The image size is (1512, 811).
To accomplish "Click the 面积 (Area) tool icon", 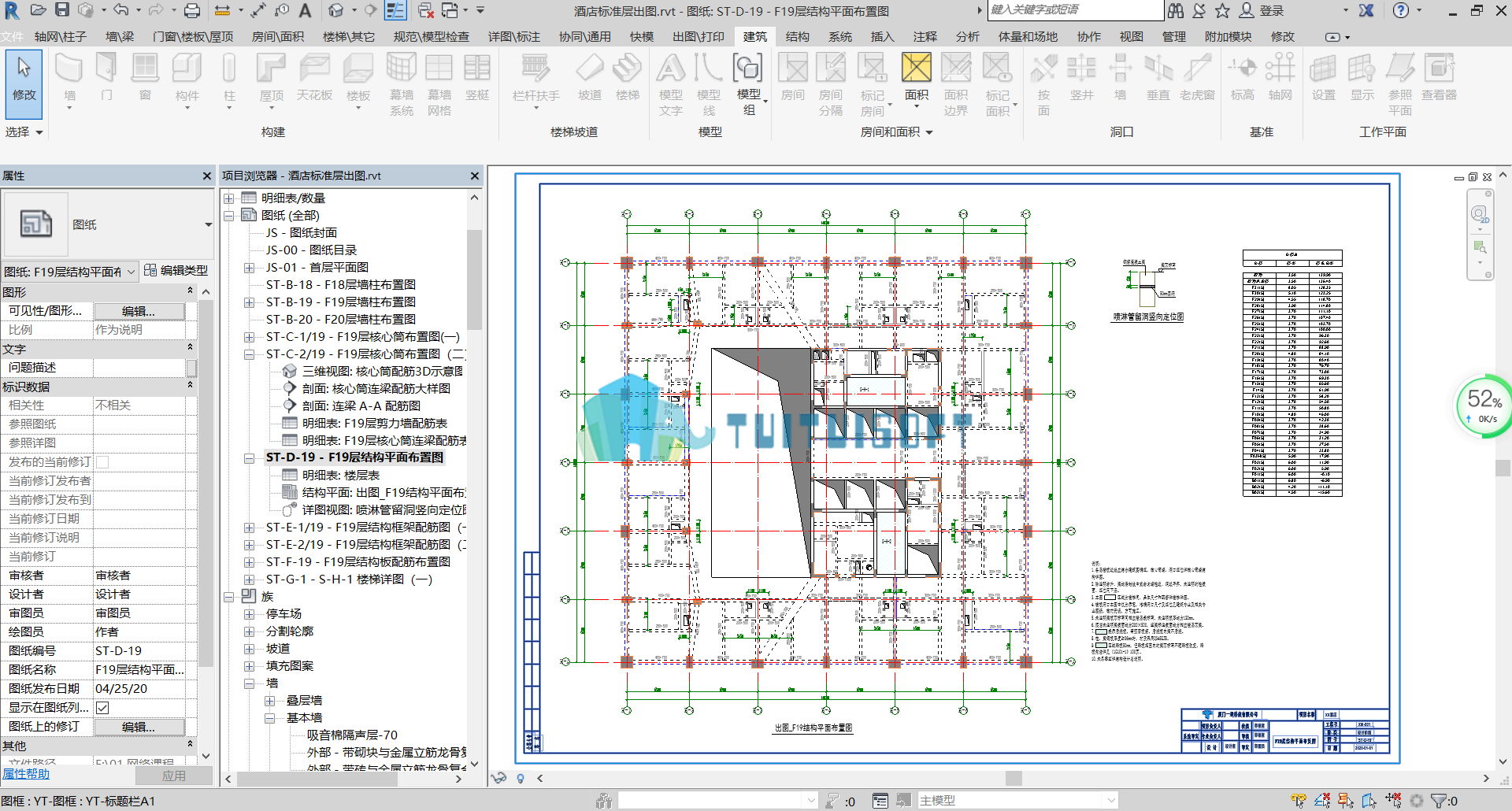I will (917, 69).
